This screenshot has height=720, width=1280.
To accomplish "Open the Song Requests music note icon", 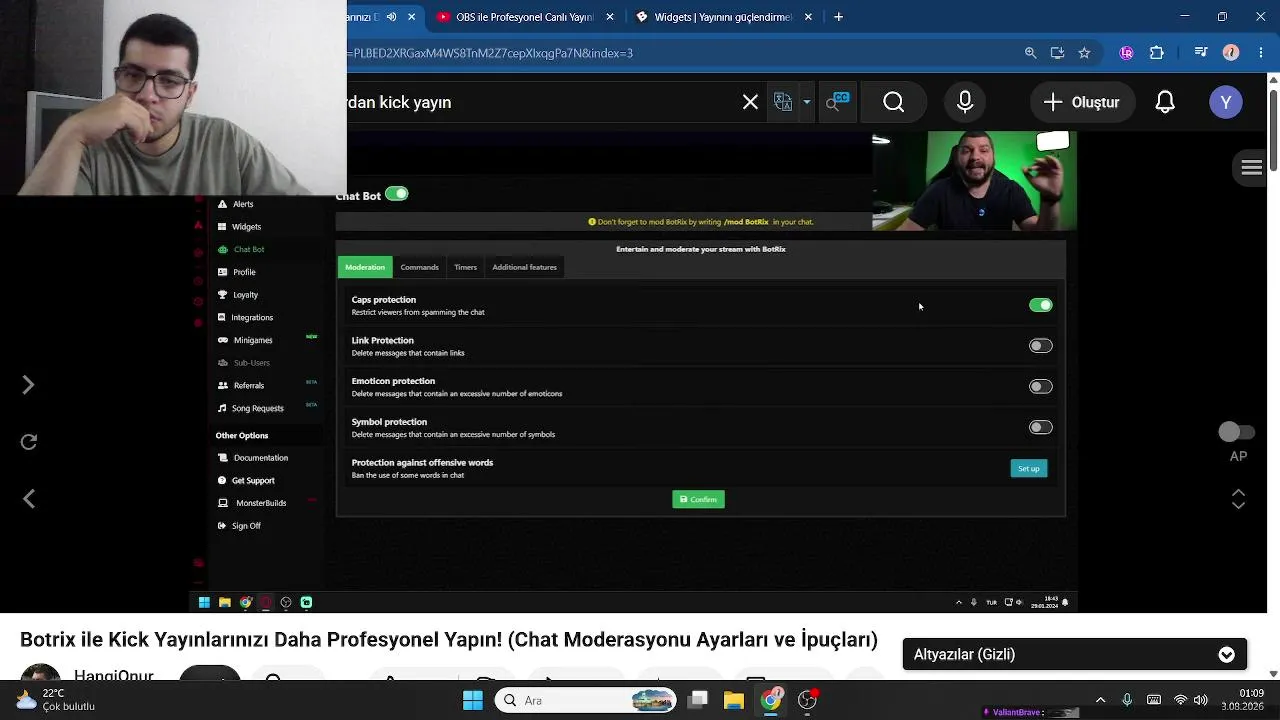I will click(223, 408).
